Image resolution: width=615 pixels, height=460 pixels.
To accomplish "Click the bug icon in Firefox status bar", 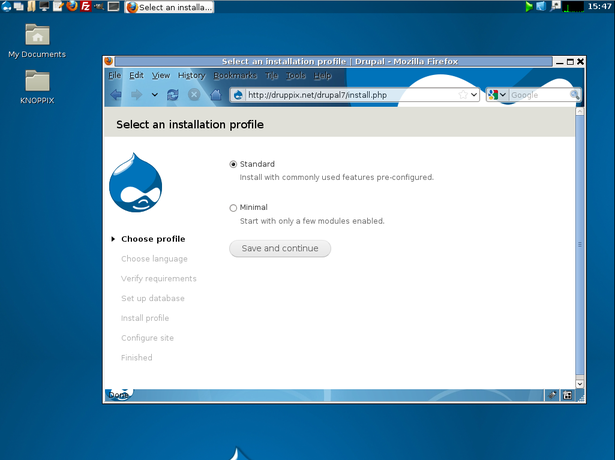I will tap(552, 395).
